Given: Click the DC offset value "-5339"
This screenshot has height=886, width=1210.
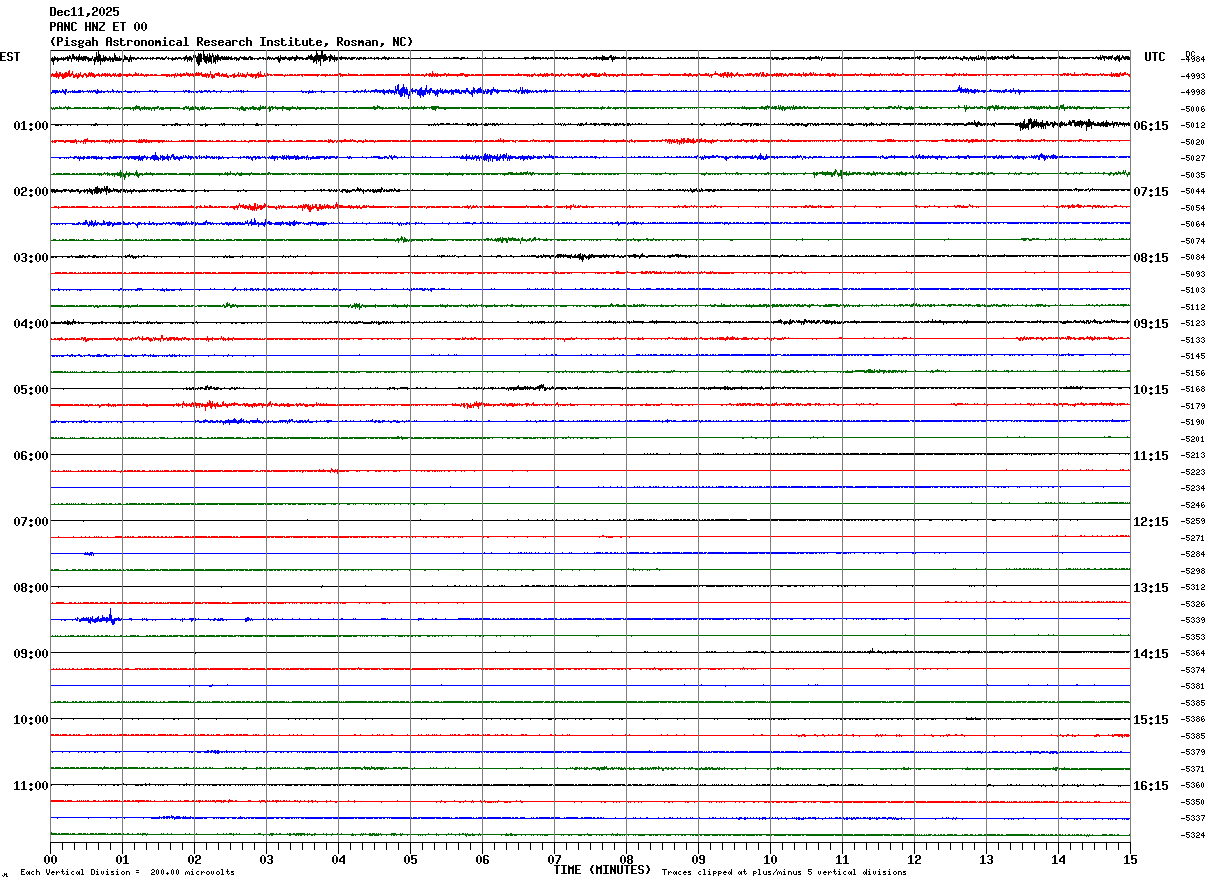Looking at the screenshot, I should [x=1194, y=620].
